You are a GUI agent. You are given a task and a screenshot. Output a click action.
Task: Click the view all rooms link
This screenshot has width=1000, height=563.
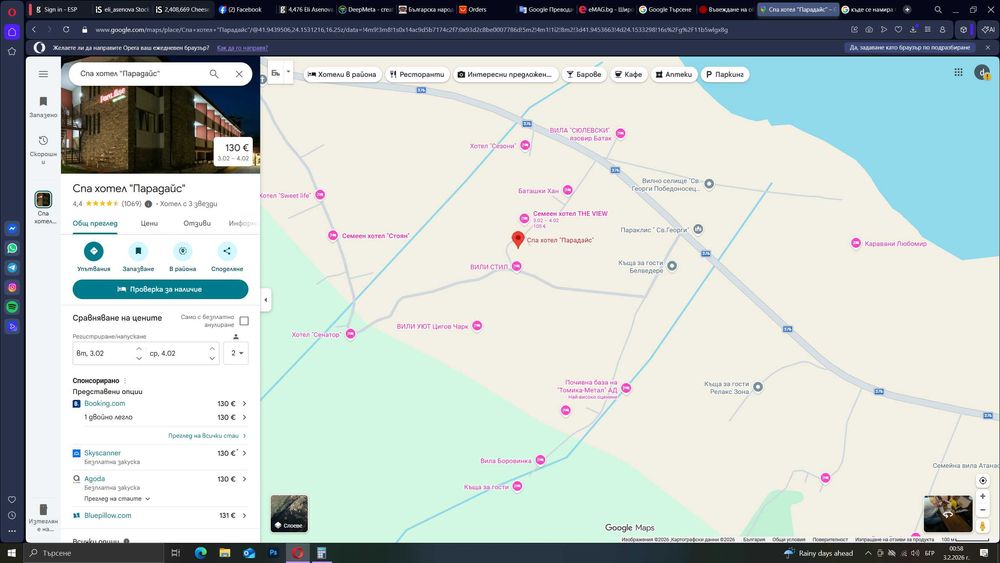click(207, 436)
